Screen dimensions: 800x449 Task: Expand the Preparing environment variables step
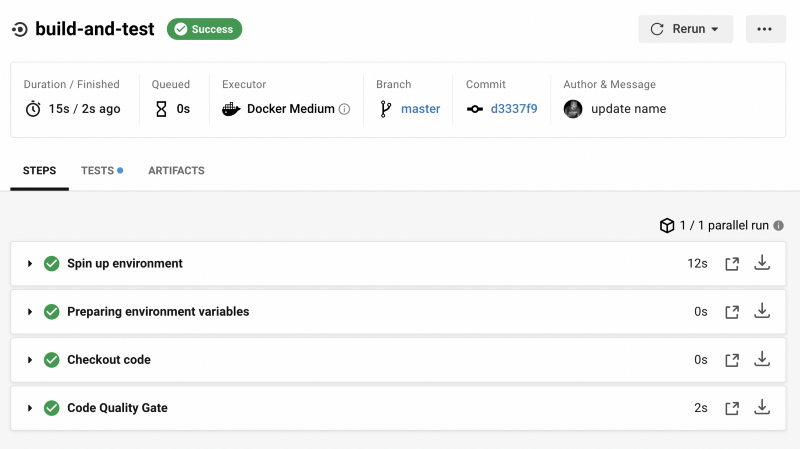[30, 312]
